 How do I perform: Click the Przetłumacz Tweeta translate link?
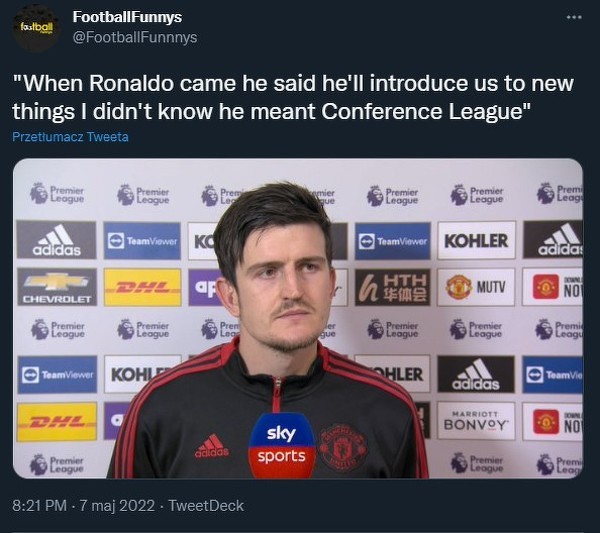coord(70,137)
